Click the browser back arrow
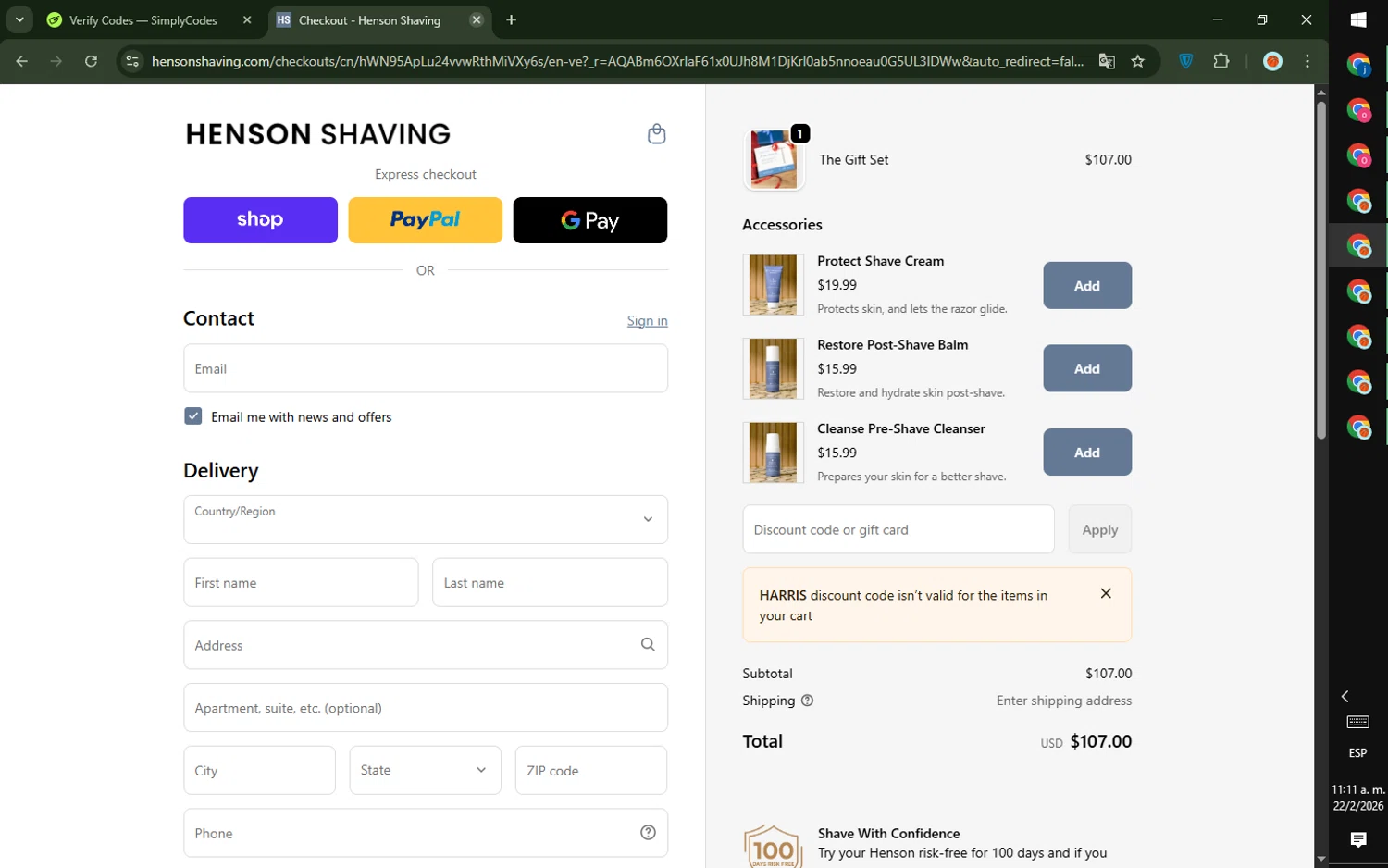The width and height of the screenshot is (1388, 868). click(22, 61)
